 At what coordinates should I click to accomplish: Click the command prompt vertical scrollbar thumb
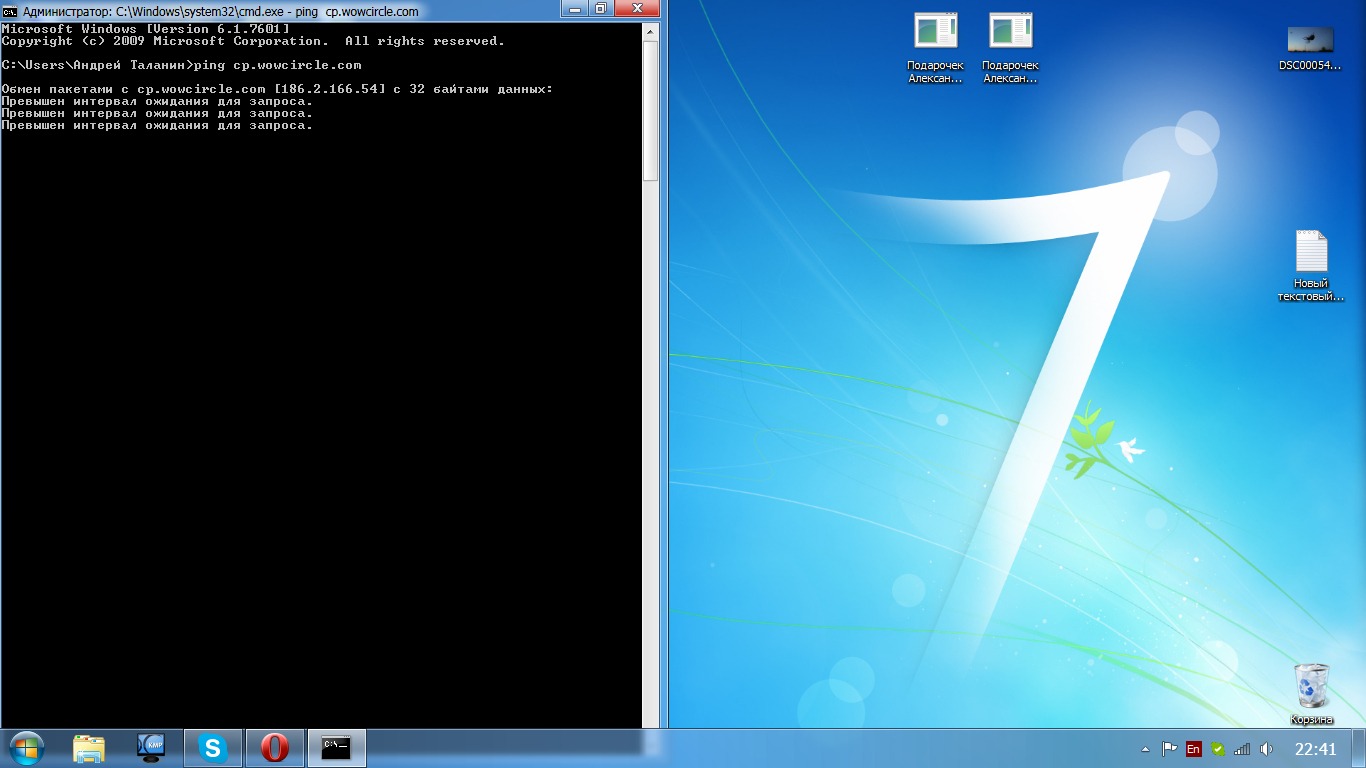650,110
